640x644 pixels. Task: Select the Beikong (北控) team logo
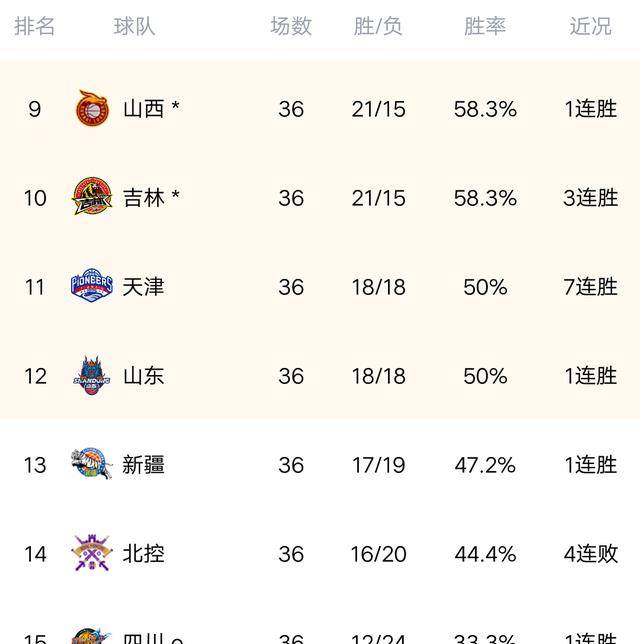click(x=92, y=553)
